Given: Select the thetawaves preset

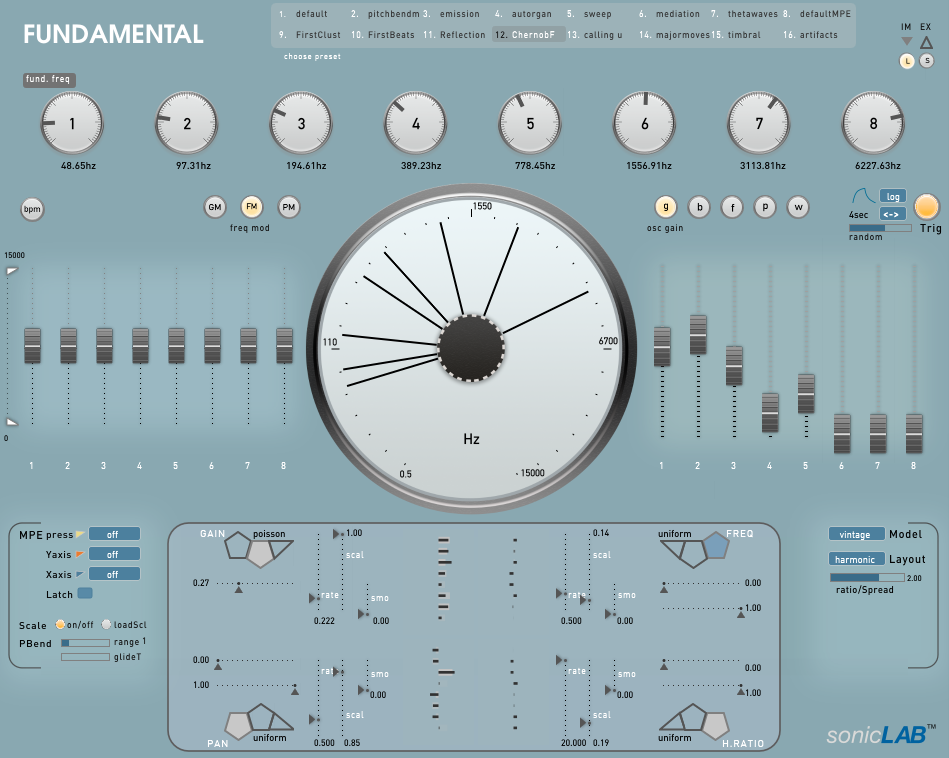Looking at the screenshot, I should pyautogui.click(x=744, y=15).
